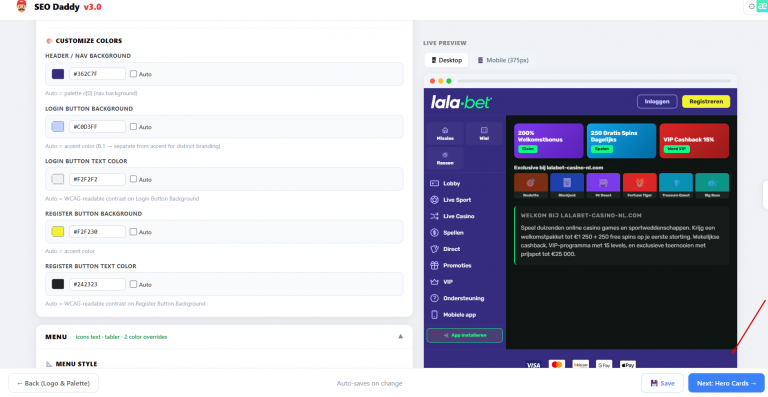Click the Direct icon in preview sidebar
The image size is (768, 397).
(434, 249)
